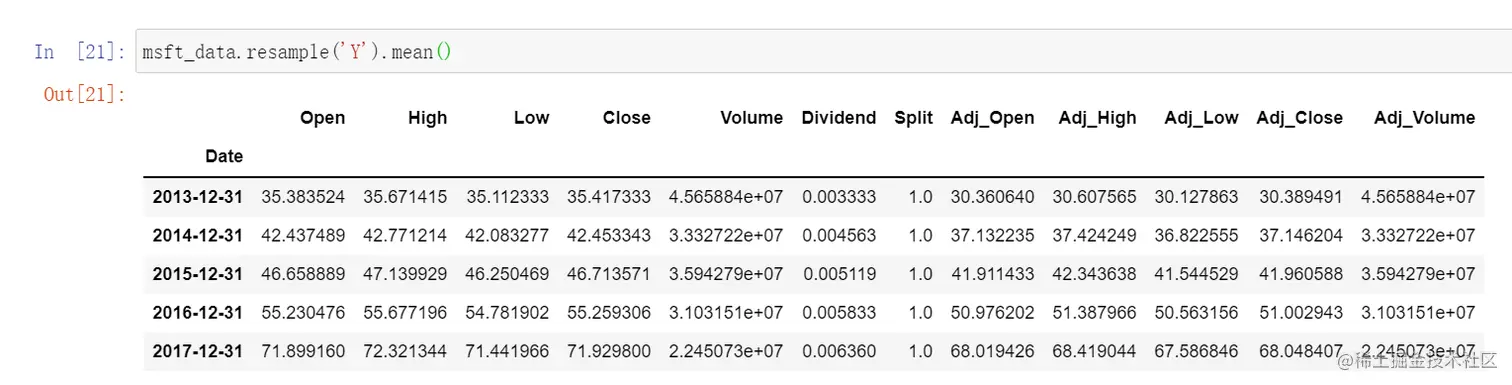1512x385 pixels.
Task: Click the Low column header
Action: [x=531, y=118]
